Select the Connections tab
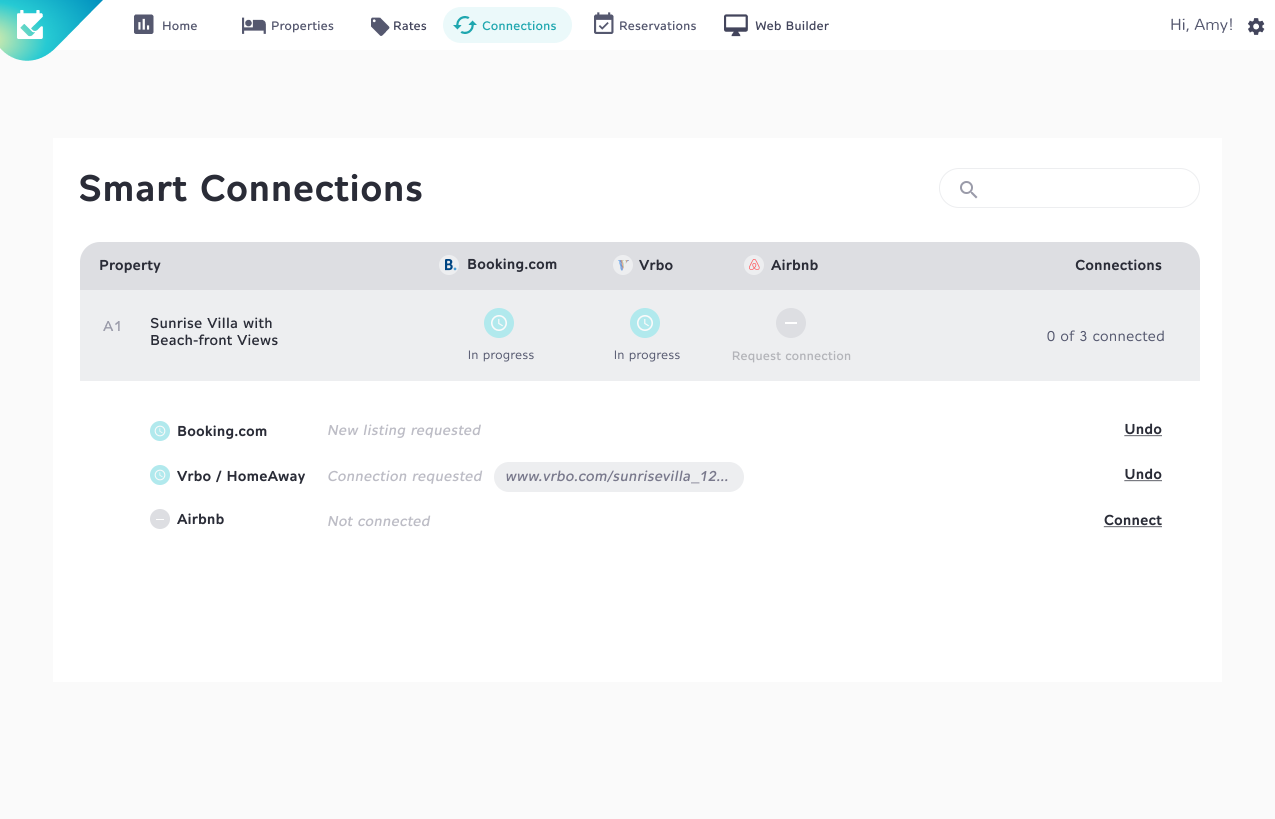1275x819 pixels. click(x=507, y=25)
